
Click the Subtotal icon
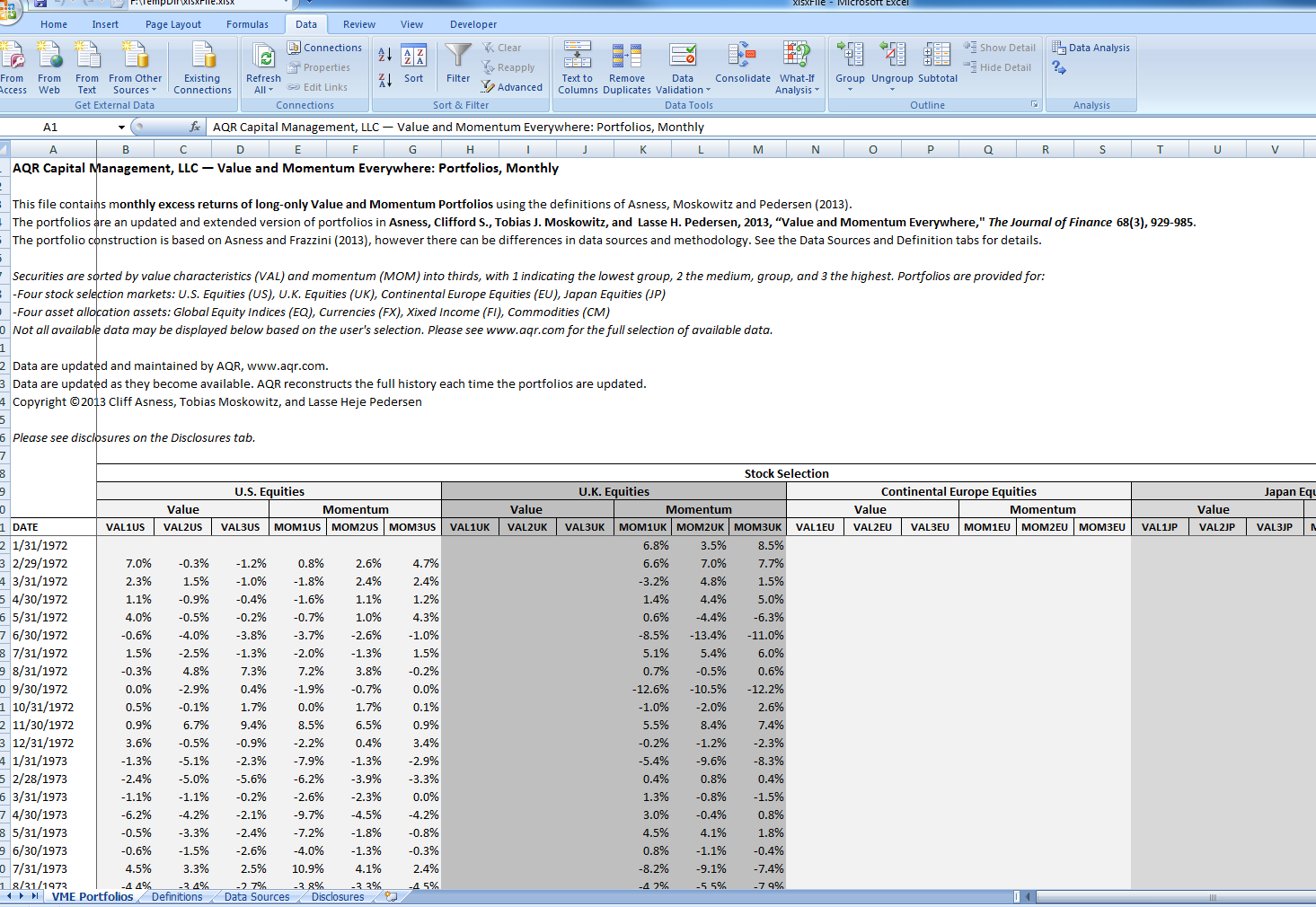(938, 65)
